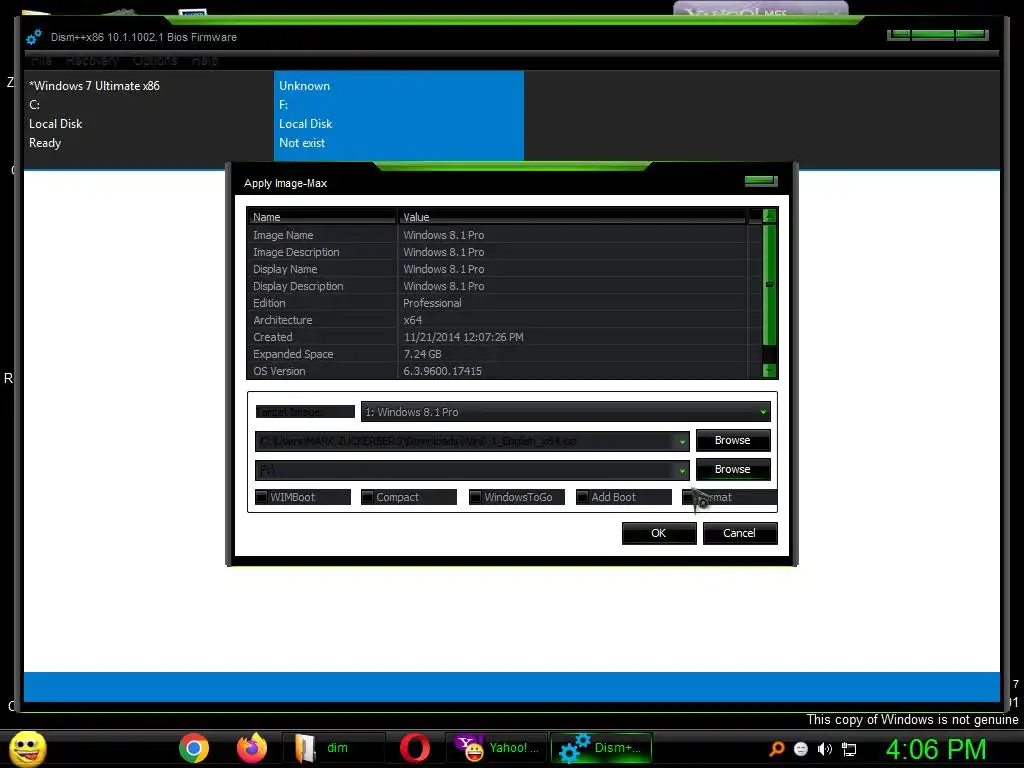Click the Name column header
1024x768 pixels.
(322, 217)
